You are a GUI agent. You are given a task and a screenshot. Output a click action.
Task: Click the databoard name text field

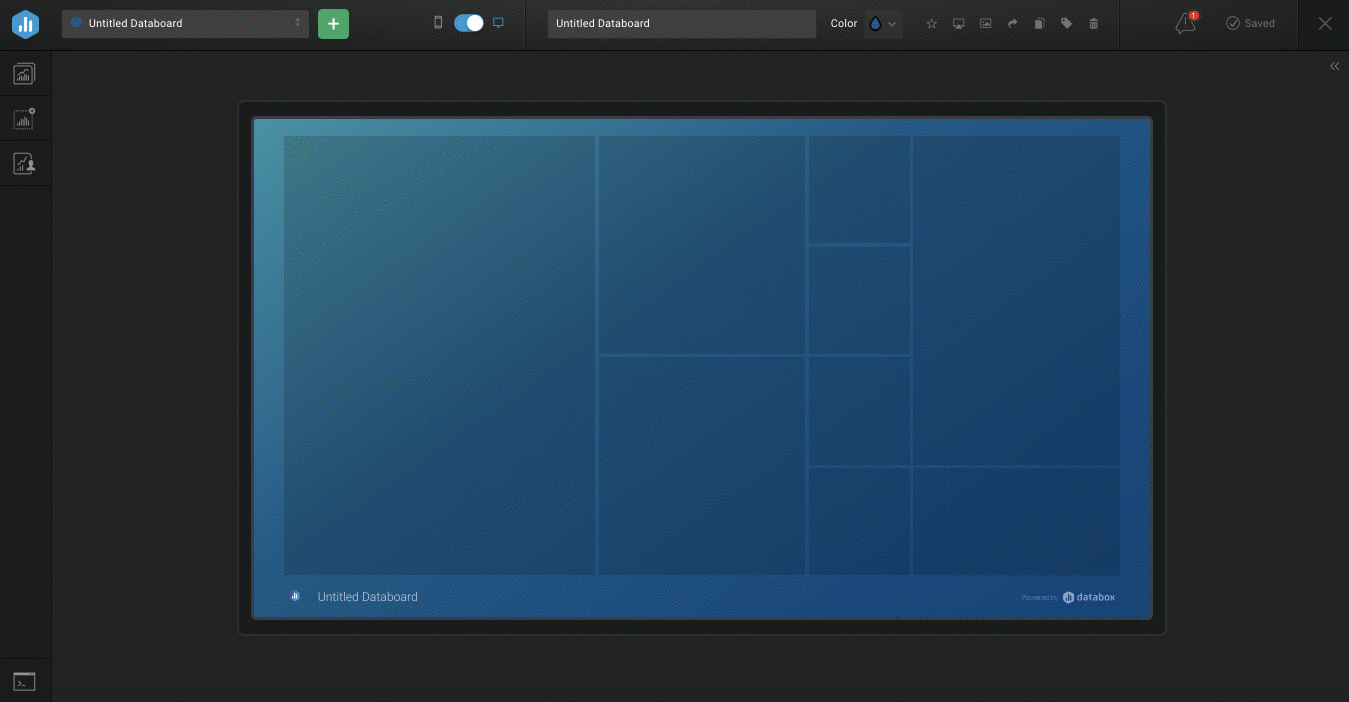(x=681, y=24)
